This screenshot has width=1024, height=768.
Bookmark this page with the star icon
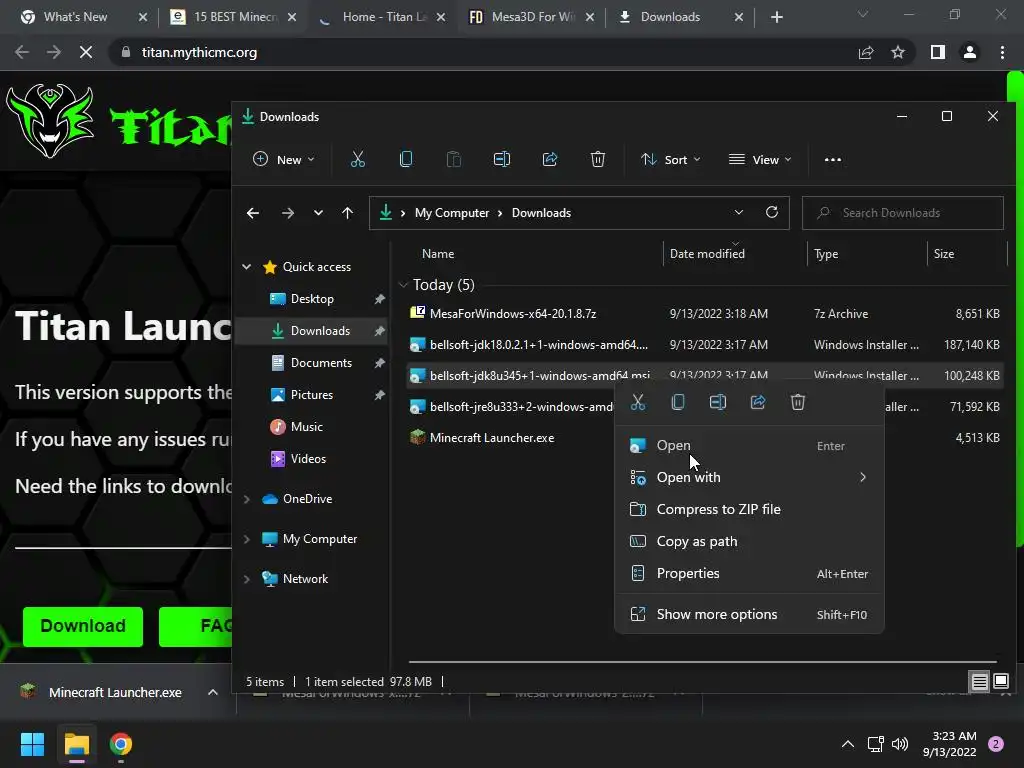click(898, 52)
